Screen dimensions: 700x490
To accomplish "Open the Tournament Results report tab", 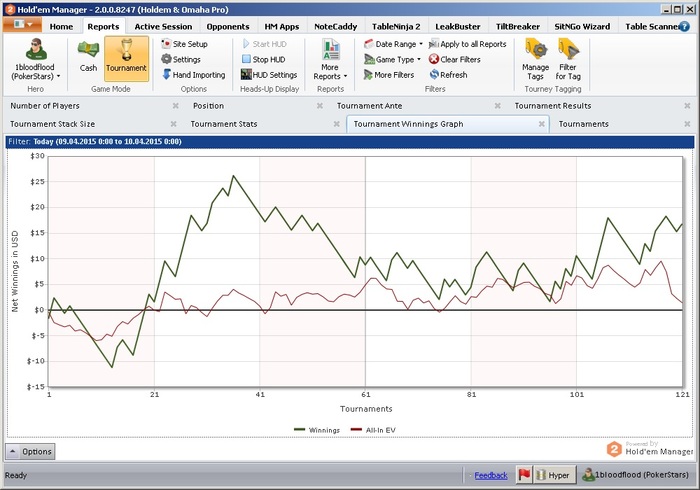I will [x=553, y=105].
